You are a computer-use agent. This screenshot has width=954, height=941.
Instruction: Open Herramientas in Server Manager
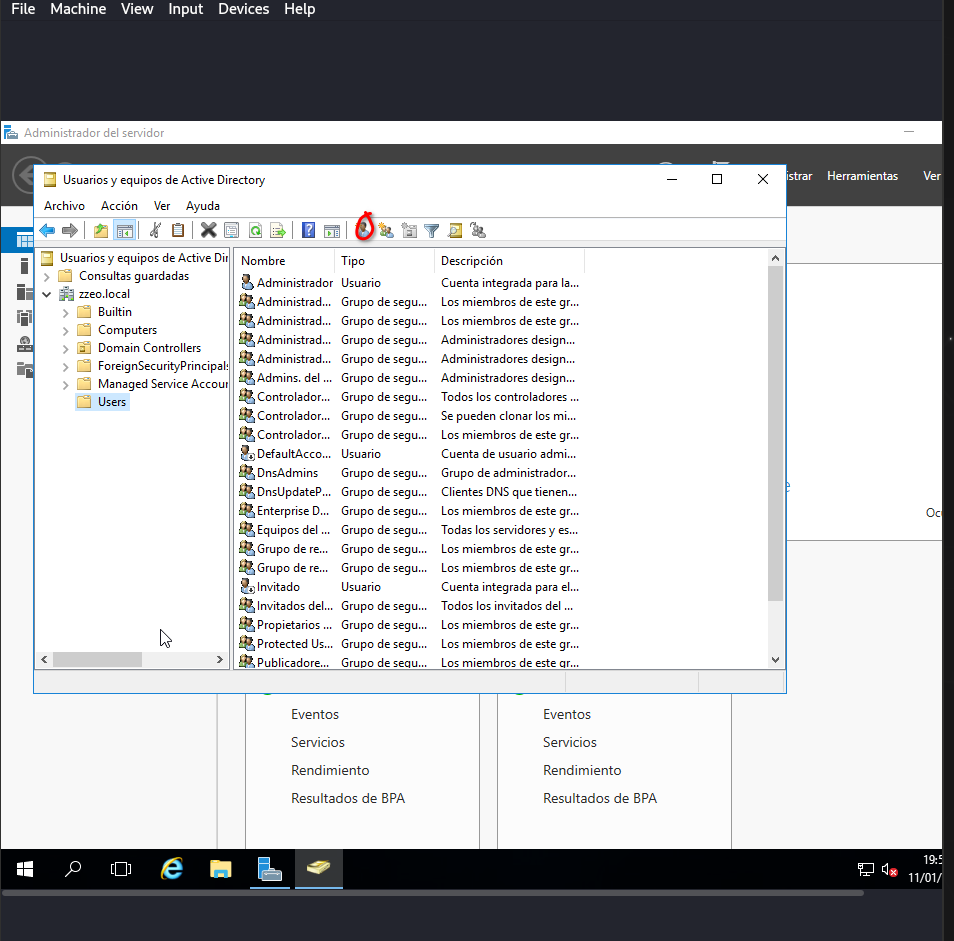pyautogui.click(x=862, y=176)
